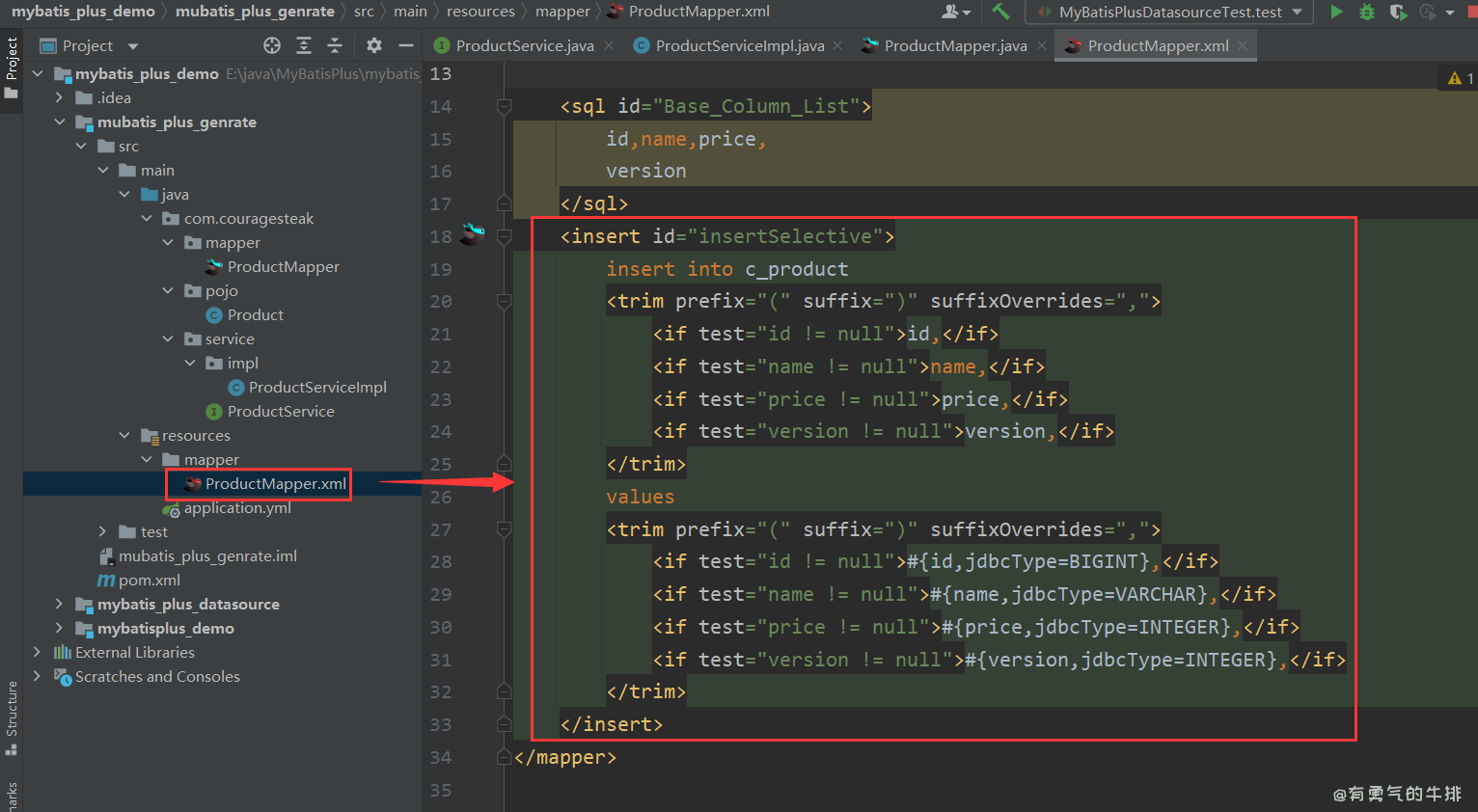
Task: Expand all in Project panel
Action: click(304, 45)
